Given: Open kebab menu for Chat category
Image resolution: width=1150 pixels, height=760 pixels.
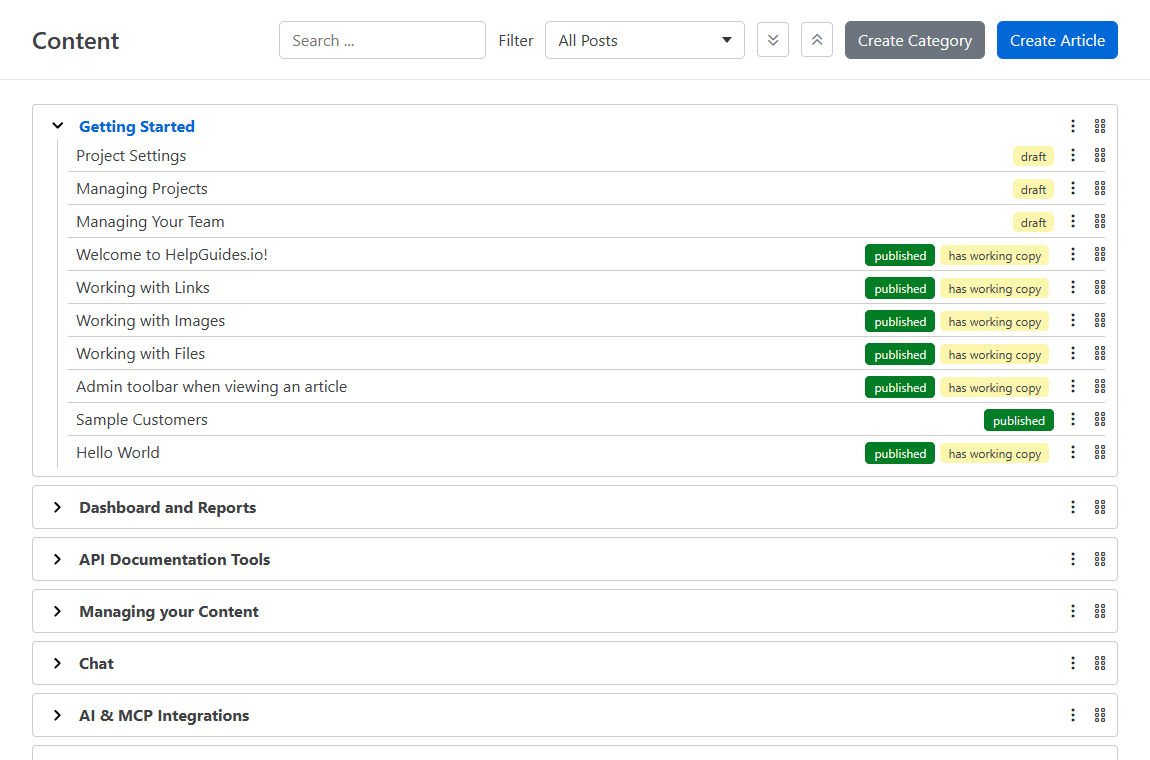Looking at the screenshot, I should coord(1073,663).
